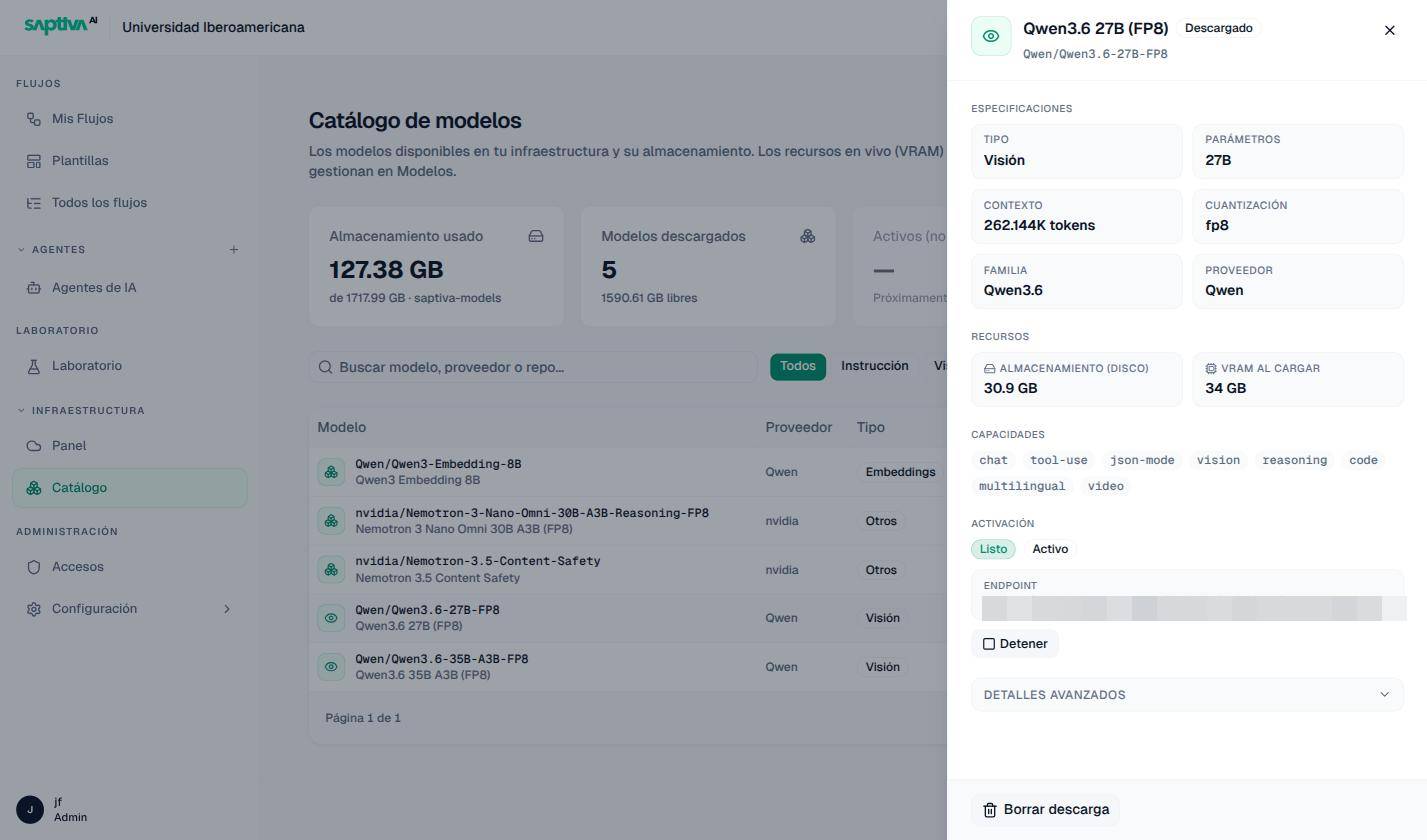Screen dimensions: 1427x840
Task: Click the Accesos shield icon
Action: click(34, 567)
